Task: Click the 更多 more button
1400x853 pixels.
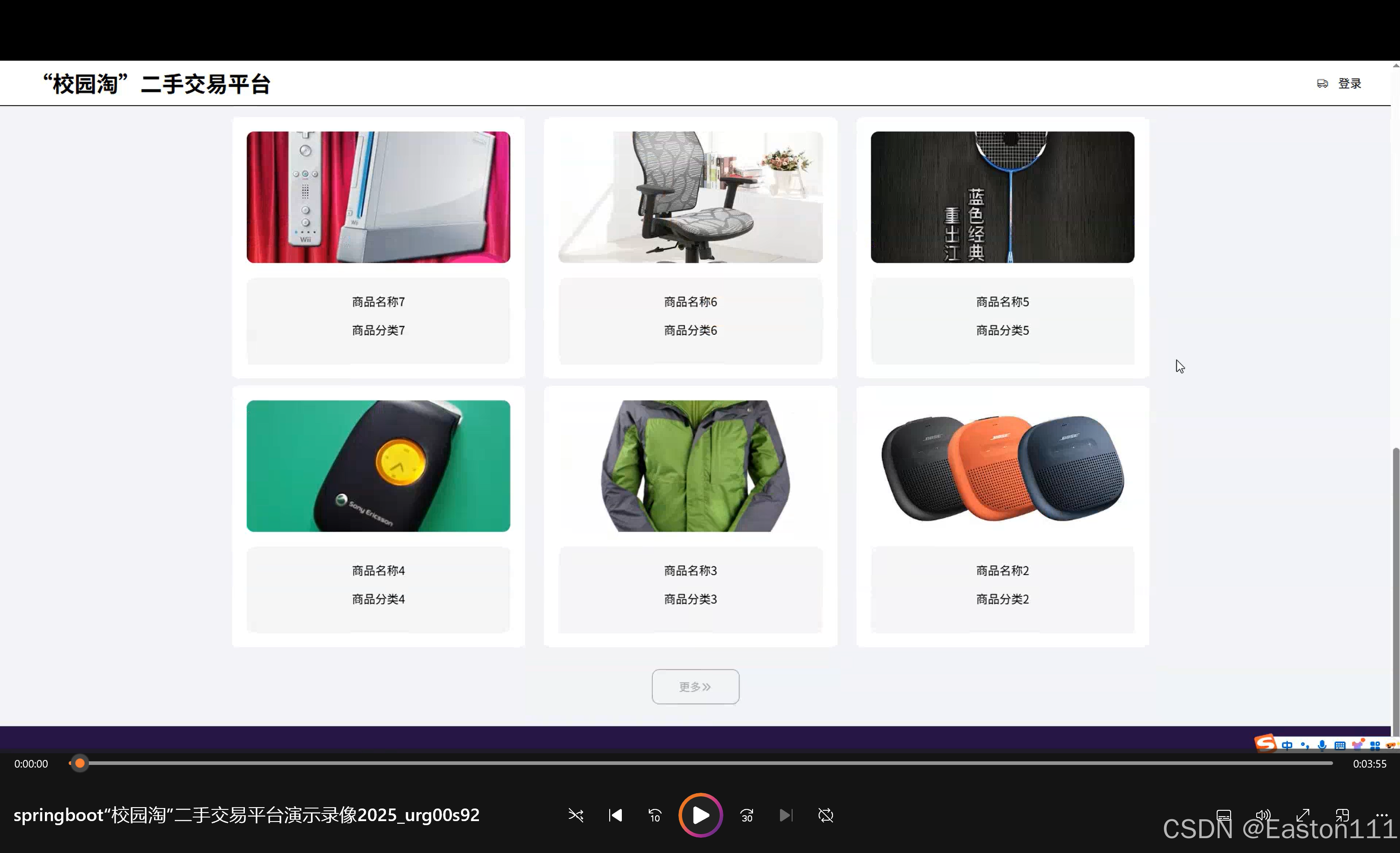Action: click(696, 687)
